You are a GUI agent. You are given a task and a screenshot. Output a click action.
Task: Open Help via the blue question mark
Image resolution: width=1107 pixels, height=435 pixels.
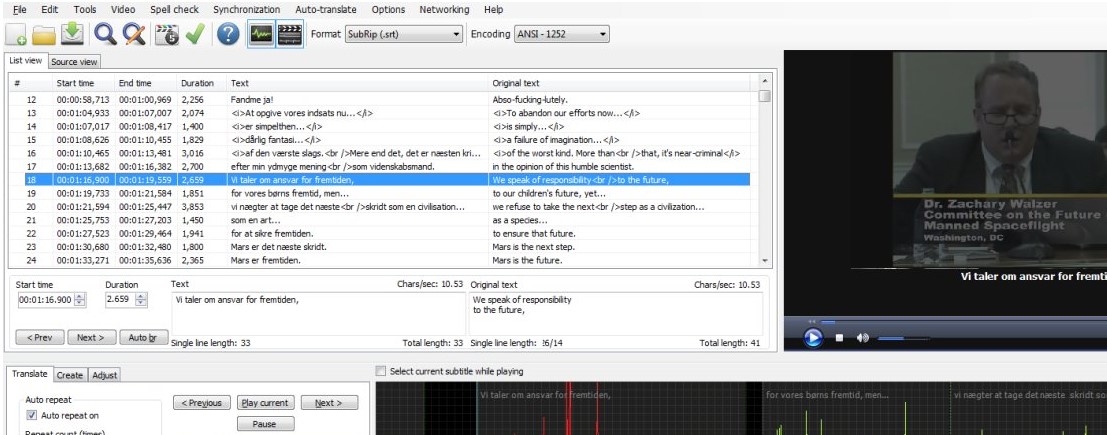[228, 35]
